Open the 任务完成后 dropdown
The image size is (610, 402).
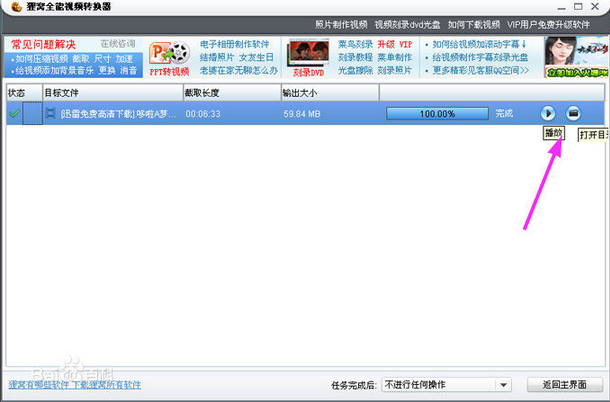click(x=447, y=385)
